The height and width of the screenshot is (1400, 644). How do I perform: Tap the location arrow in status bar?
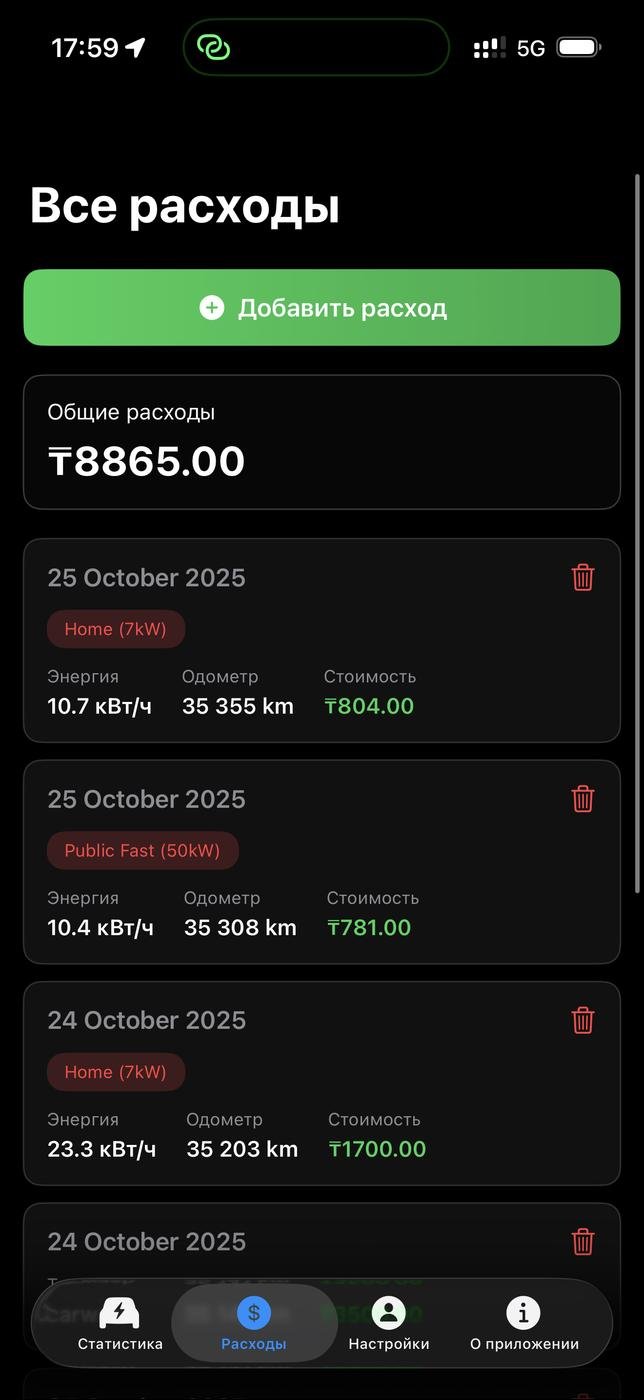[135, 47]
